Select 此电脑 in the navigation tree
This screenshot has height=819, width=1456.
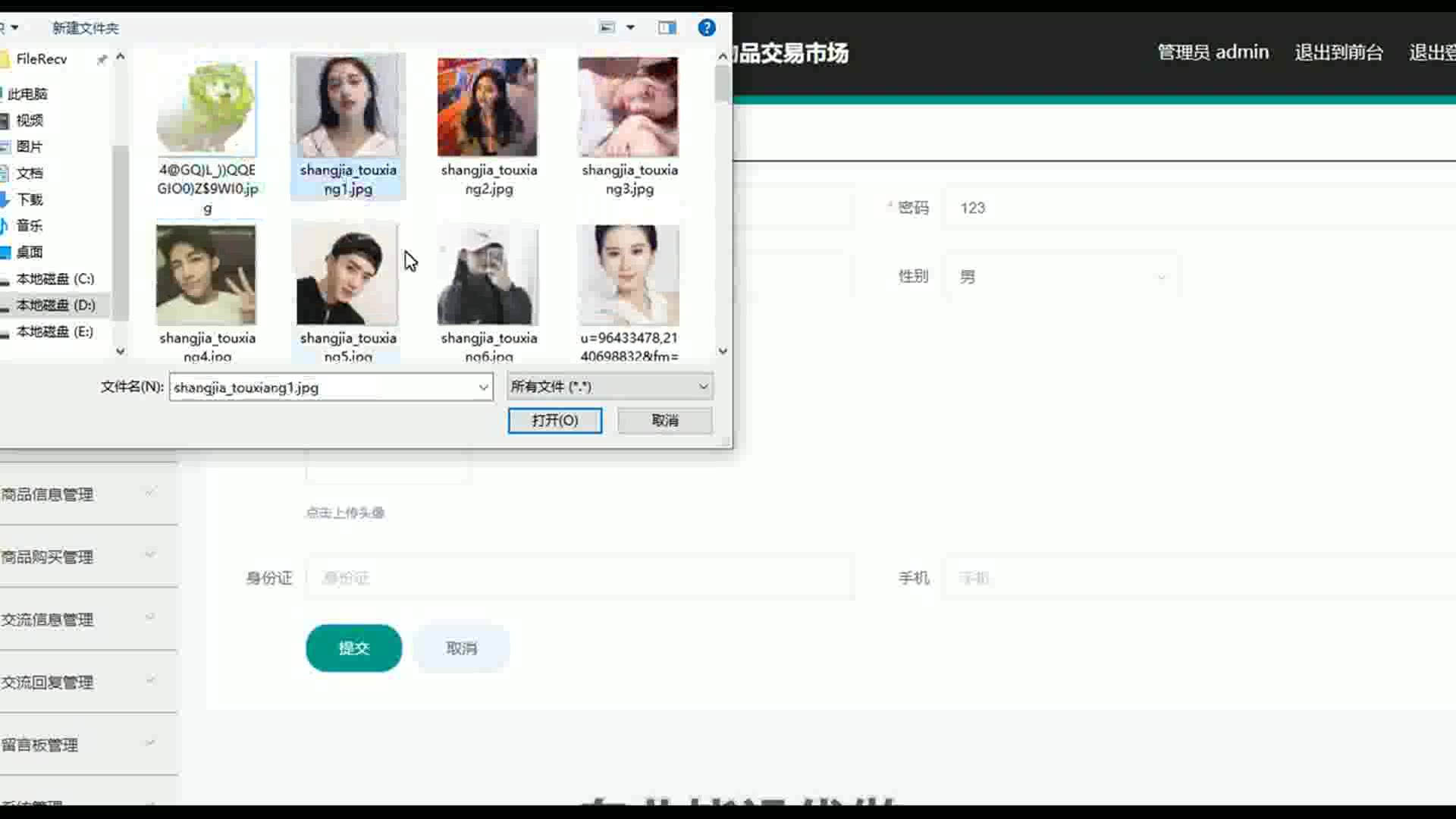pos(27,94)
